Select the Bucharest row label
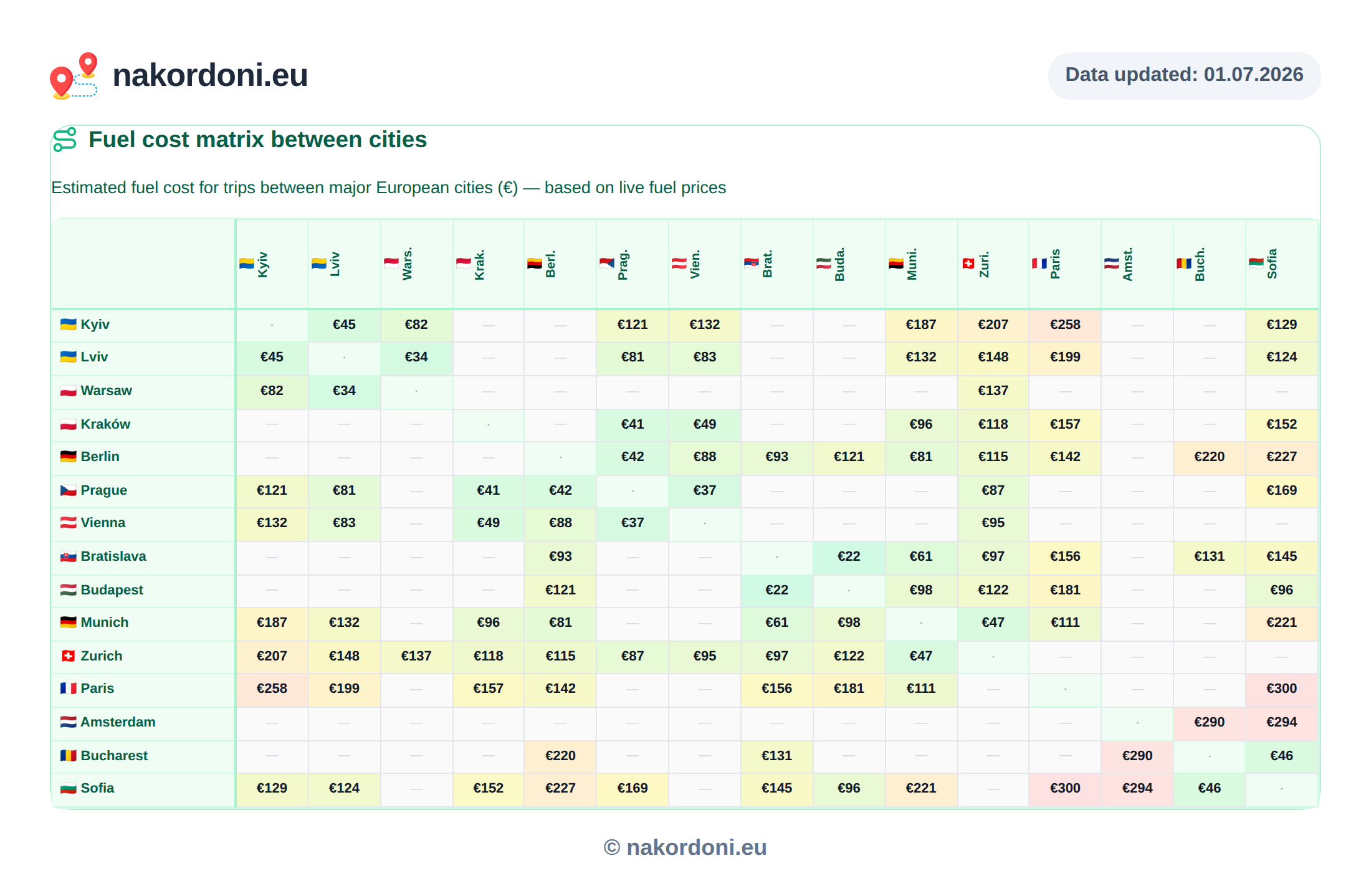1371x896 pixels. pos(114,756)
